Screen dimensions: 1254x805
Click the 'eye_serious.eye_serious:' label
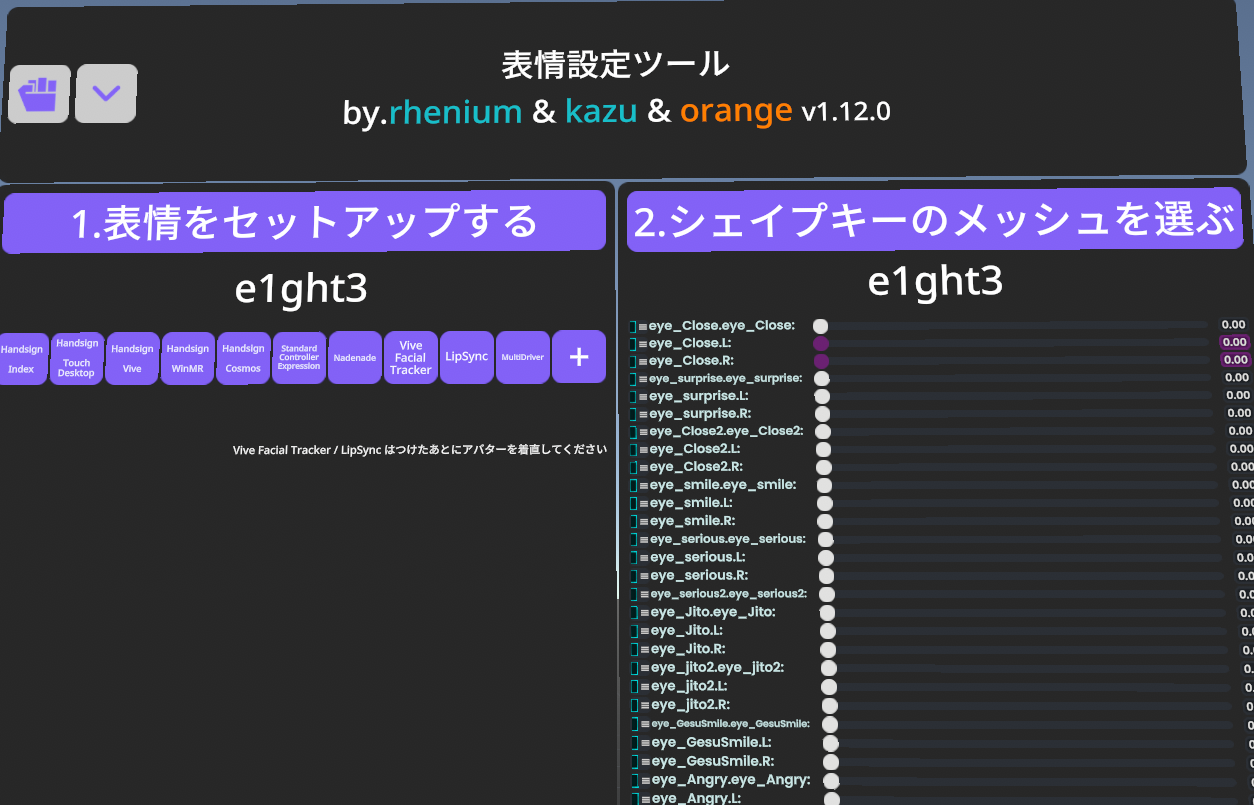pos(728,539)
